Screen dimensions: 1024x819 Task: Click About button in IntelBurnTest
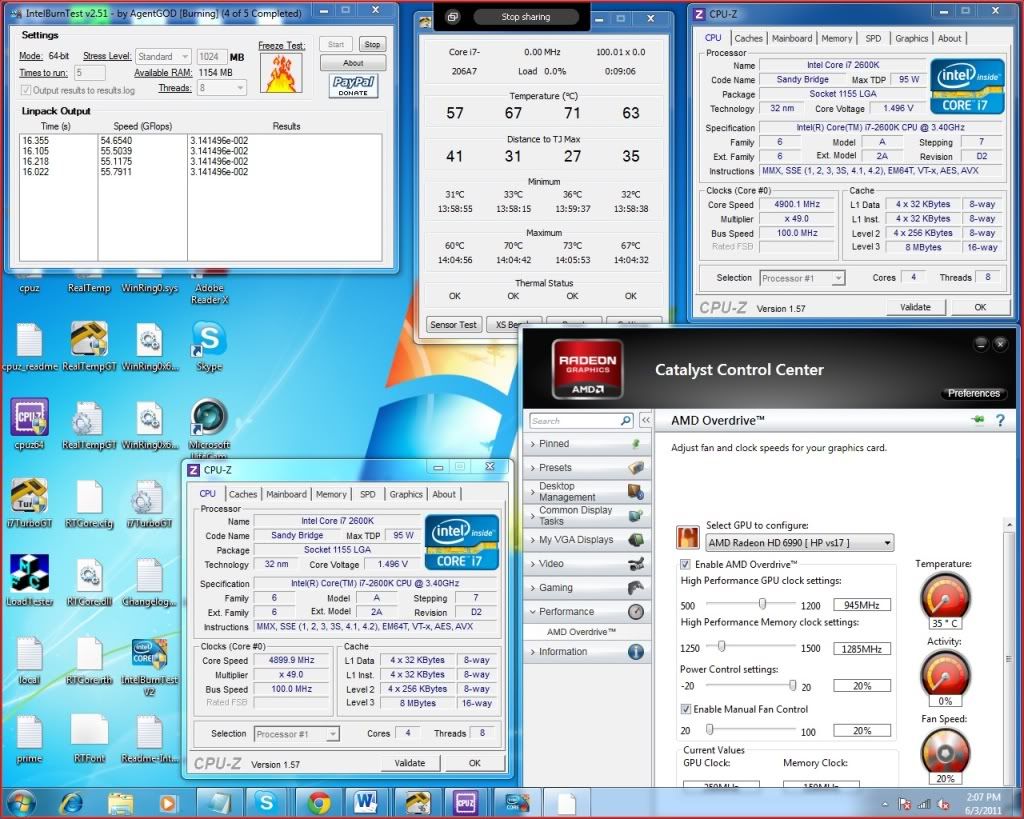click(x=353, y=63)
